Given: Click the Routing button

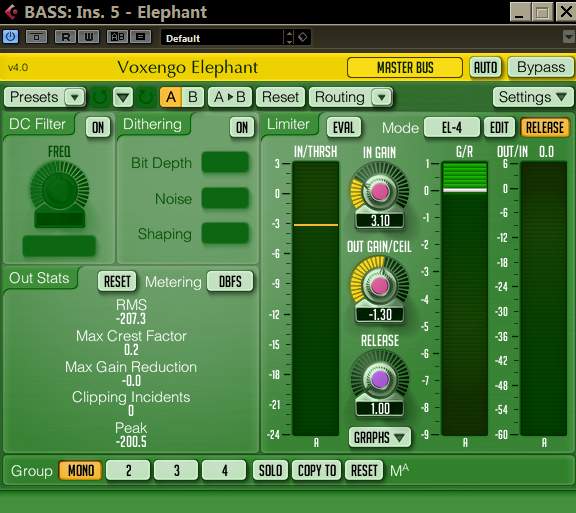Looking at the screenshot, I should (340, 97).
